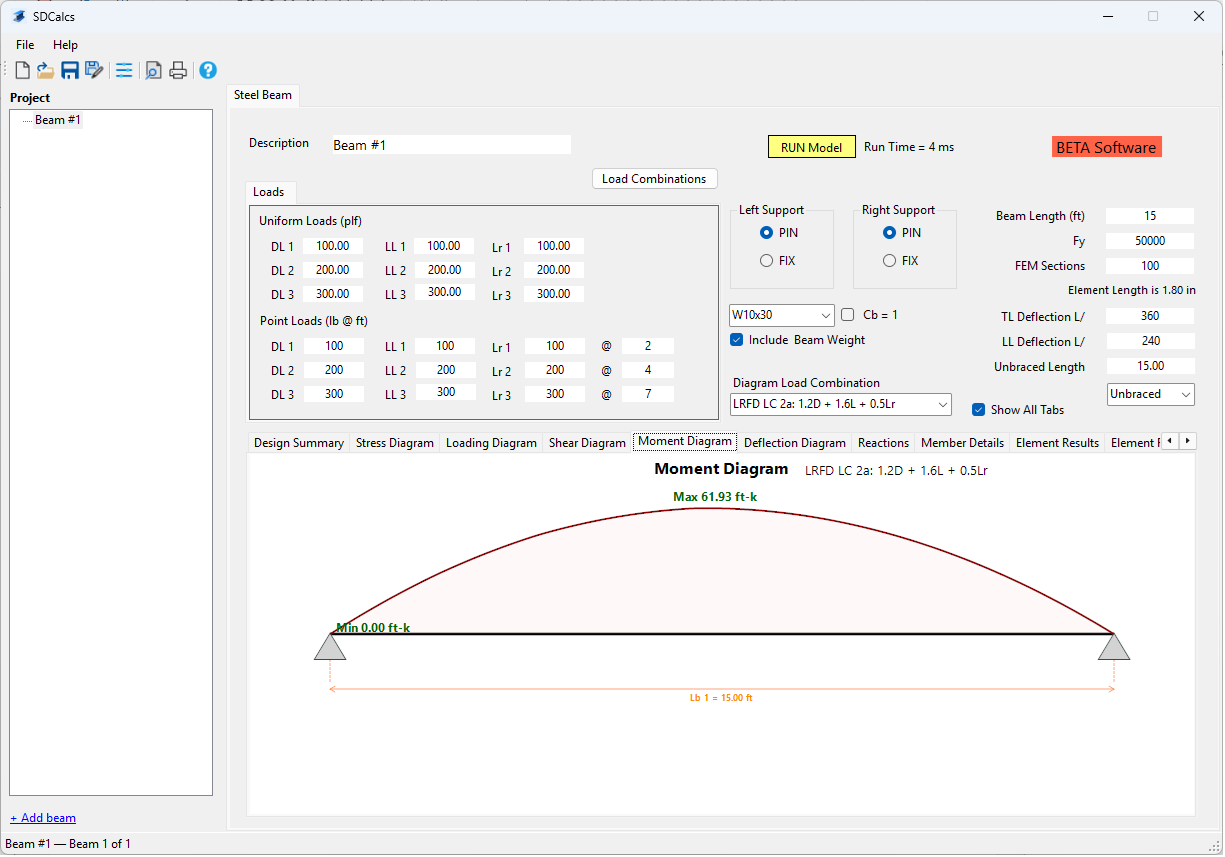
Task: Switch to Design Summary tab
Action: 299,443
